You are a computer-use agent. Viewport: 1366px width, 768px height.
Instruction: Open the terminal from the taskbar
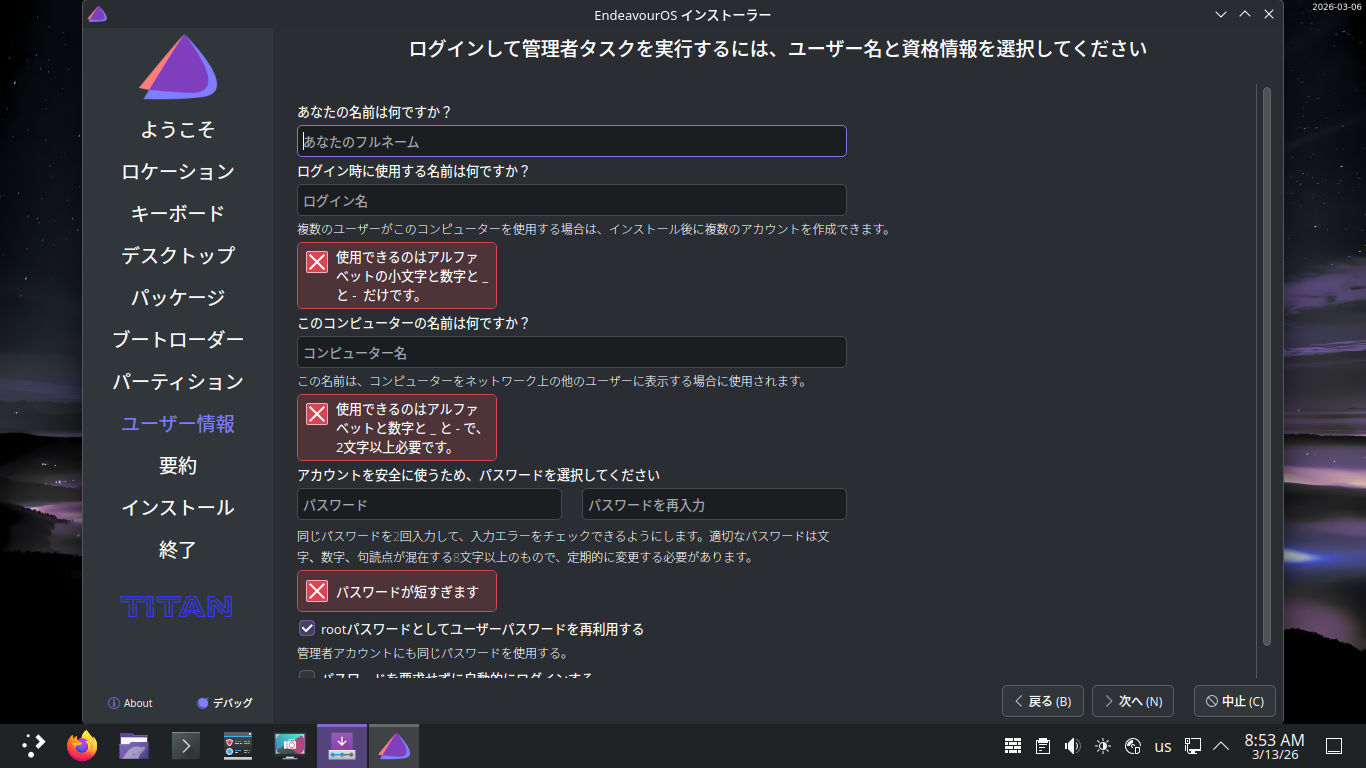click(186, 745)
